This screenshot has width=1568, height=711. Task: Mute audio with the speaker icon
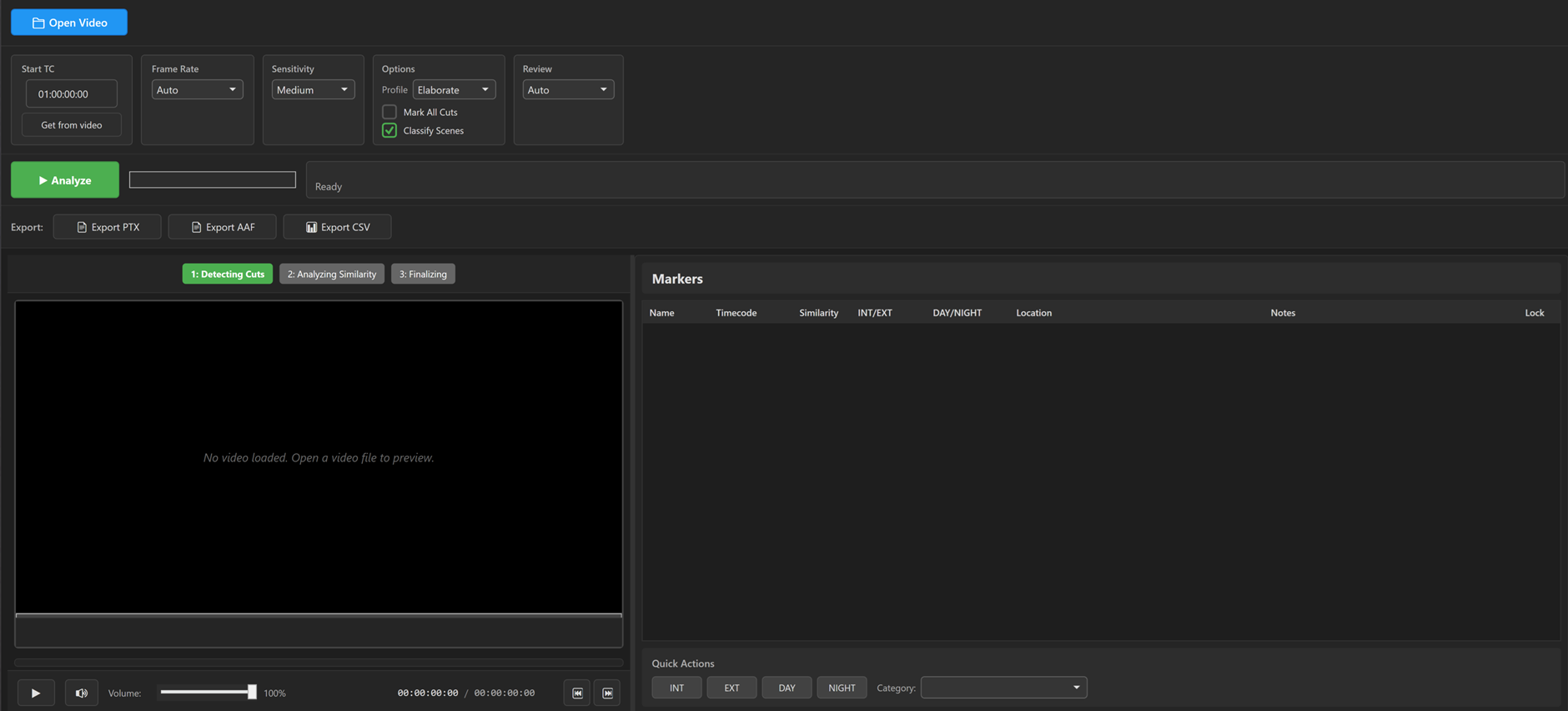pyautogui.click(x=82, y=693)
